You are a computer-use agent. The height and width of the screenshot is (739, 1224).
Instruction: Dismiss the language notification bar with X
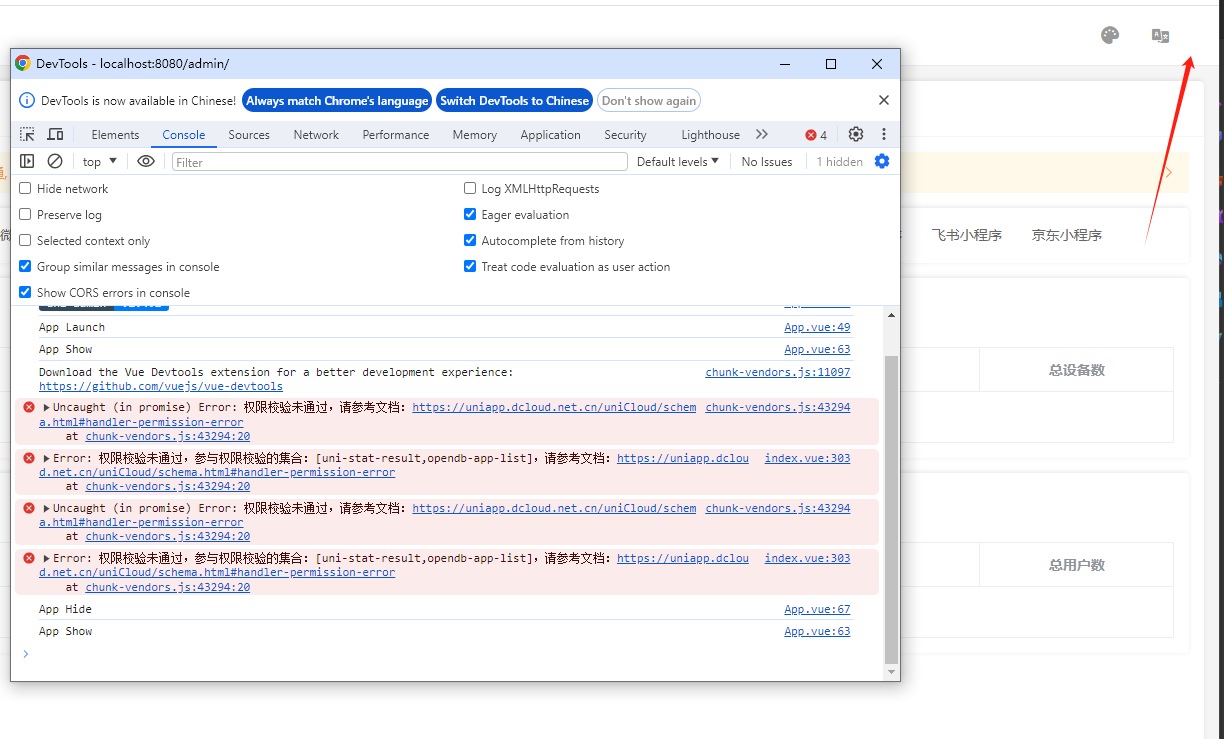pos(884,100)
